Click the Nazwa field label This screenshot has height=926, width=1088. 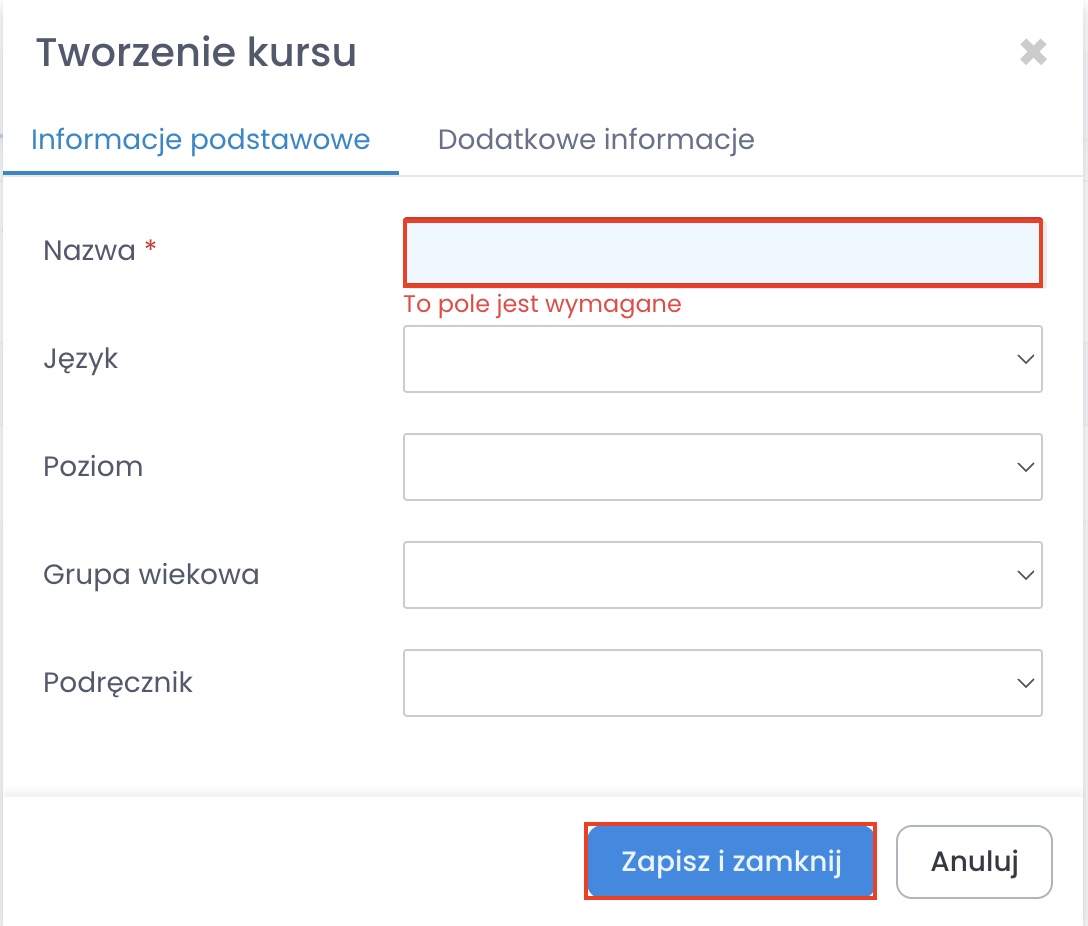(89, 250)
